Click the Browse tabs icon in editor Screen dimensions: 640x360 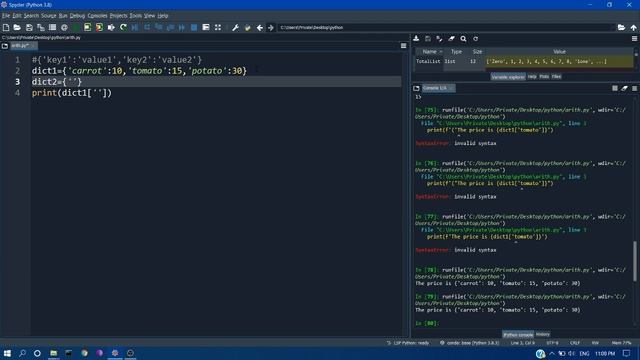point(5,46)
